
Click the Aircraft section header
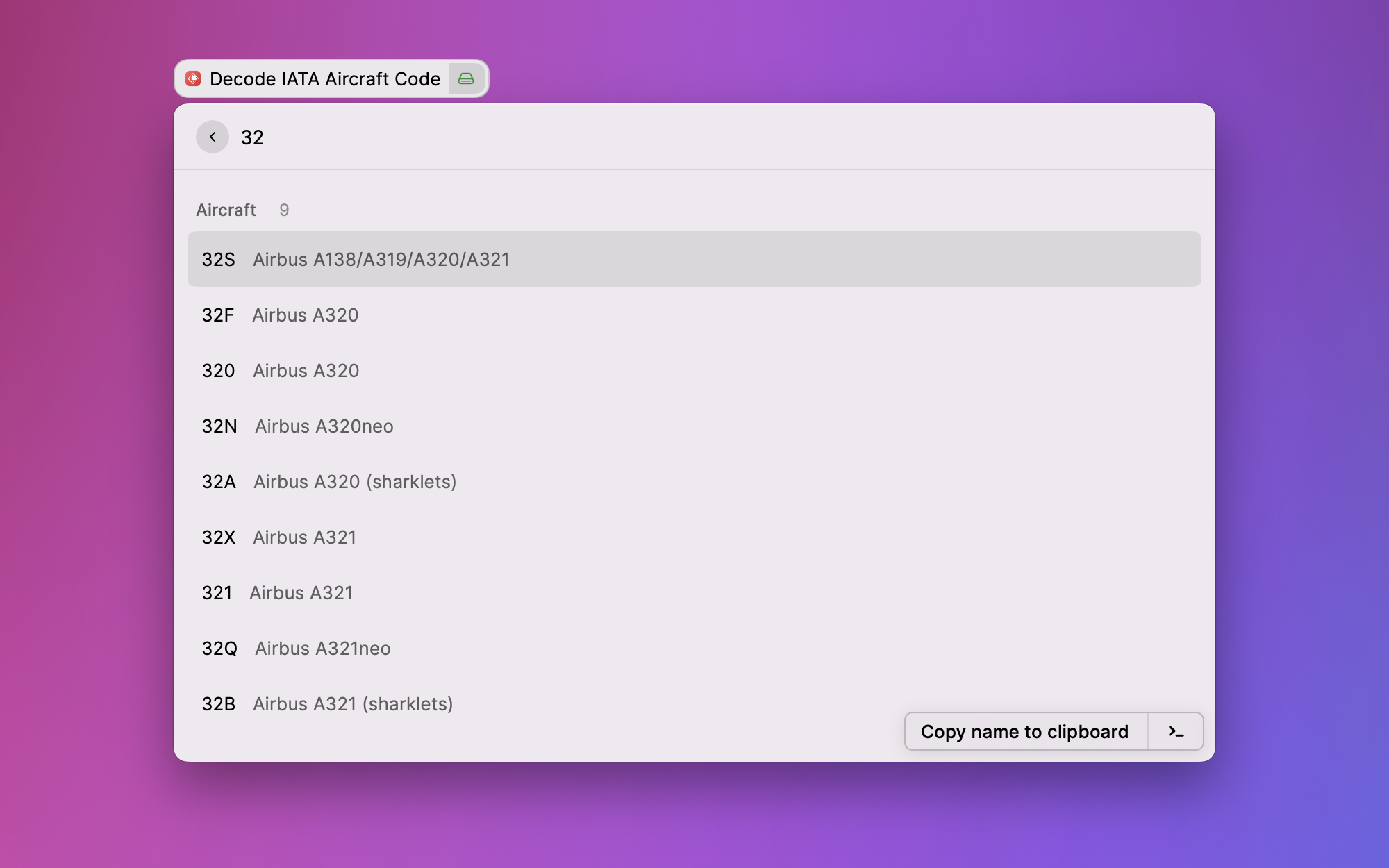[x=226, y=210]
